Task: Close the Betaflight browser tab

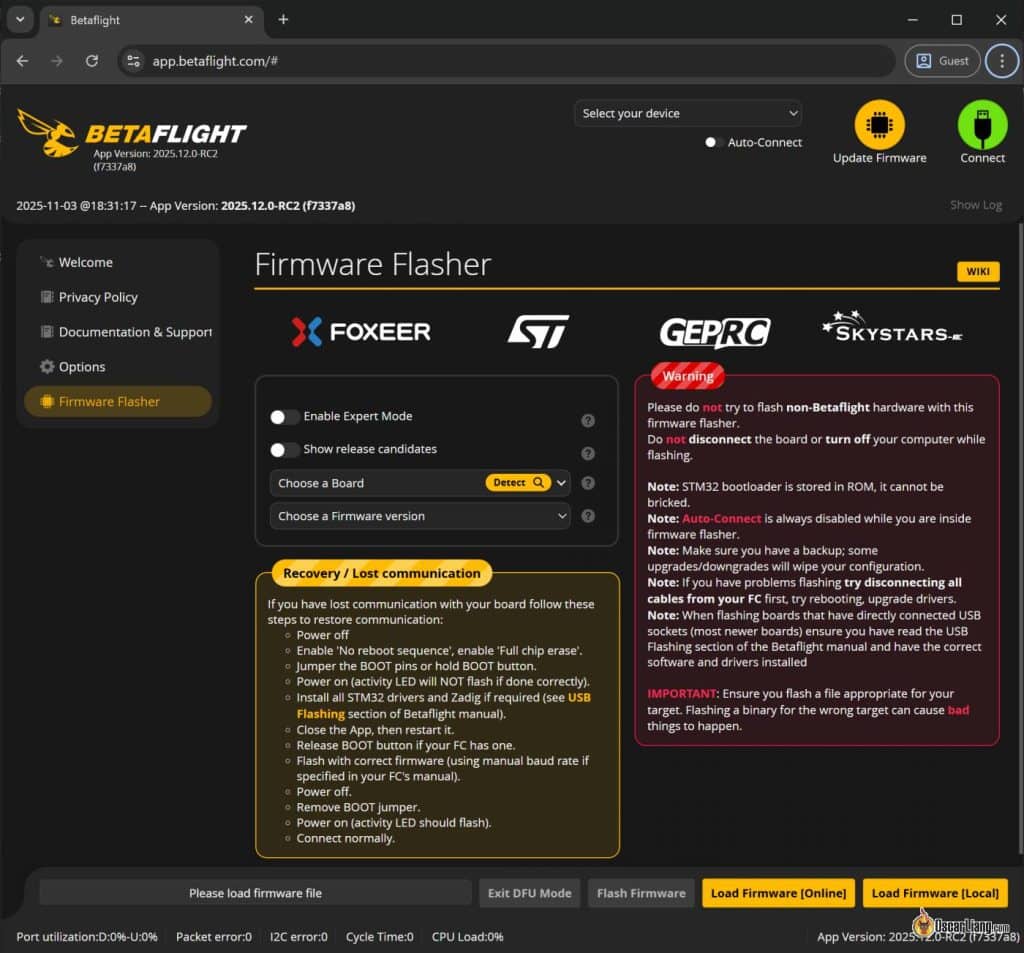Action: click(248, 20)
